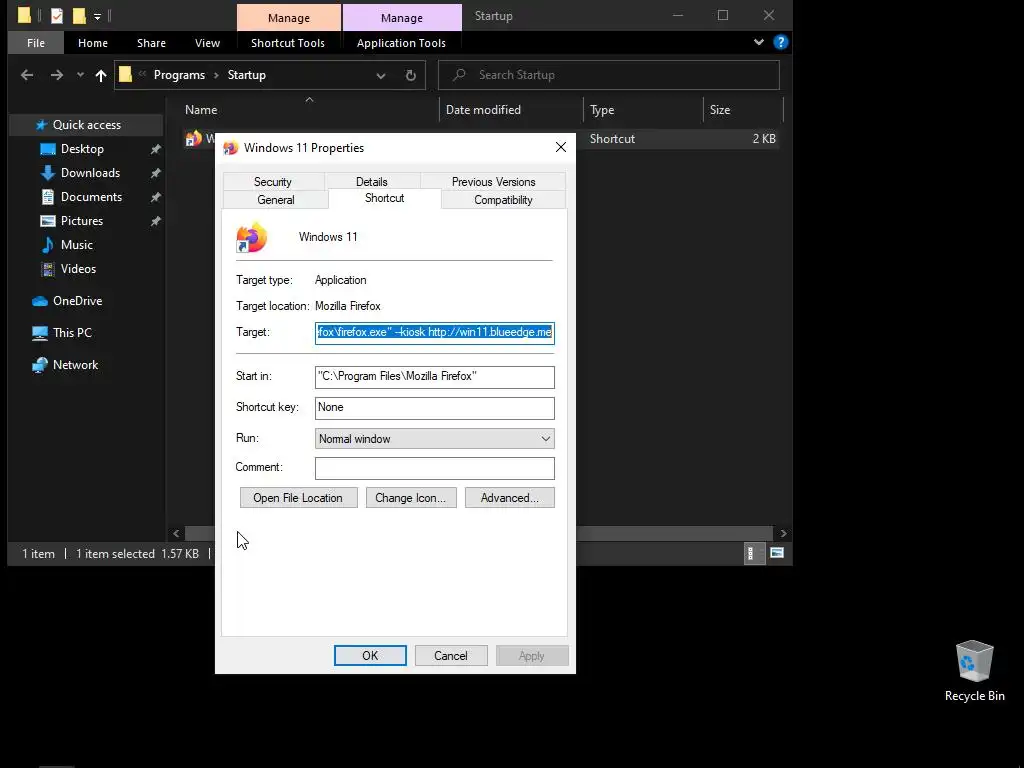1024x768 pixels.
Task: Select Desktop in Quick access
Action: click(82, 149)
